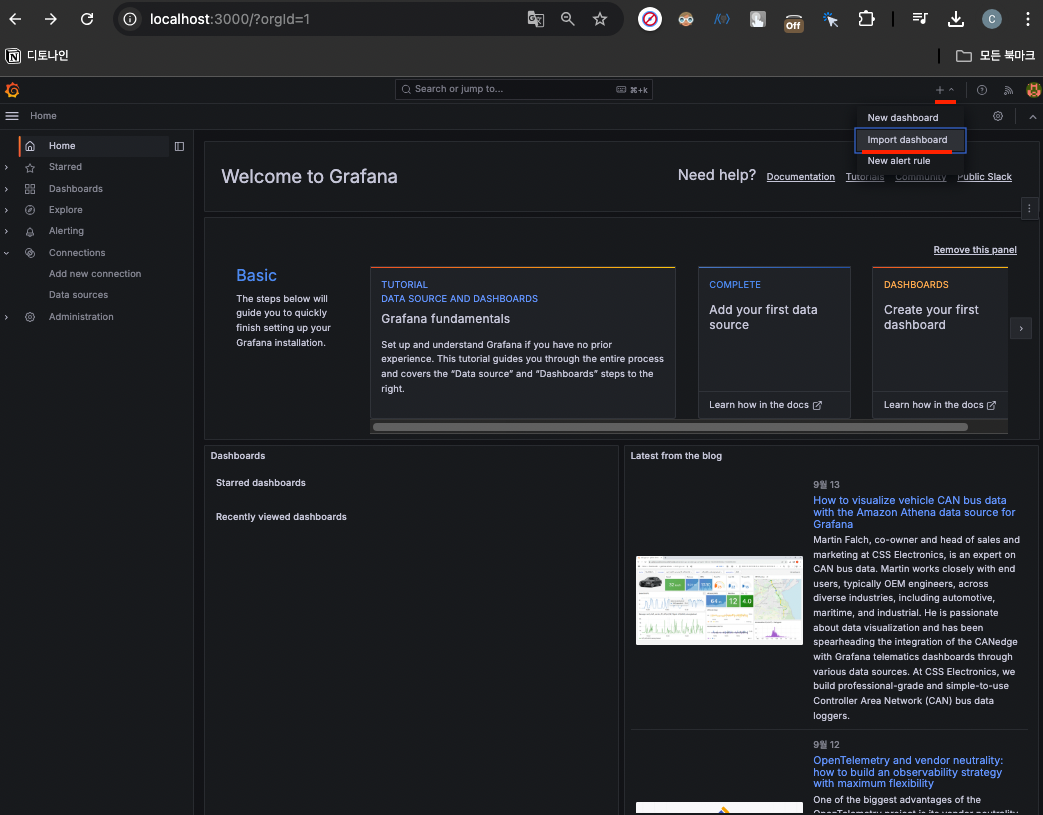Open the Grafana logo home icon
The height and width of the screenshot is (815, 1043).
12,90
